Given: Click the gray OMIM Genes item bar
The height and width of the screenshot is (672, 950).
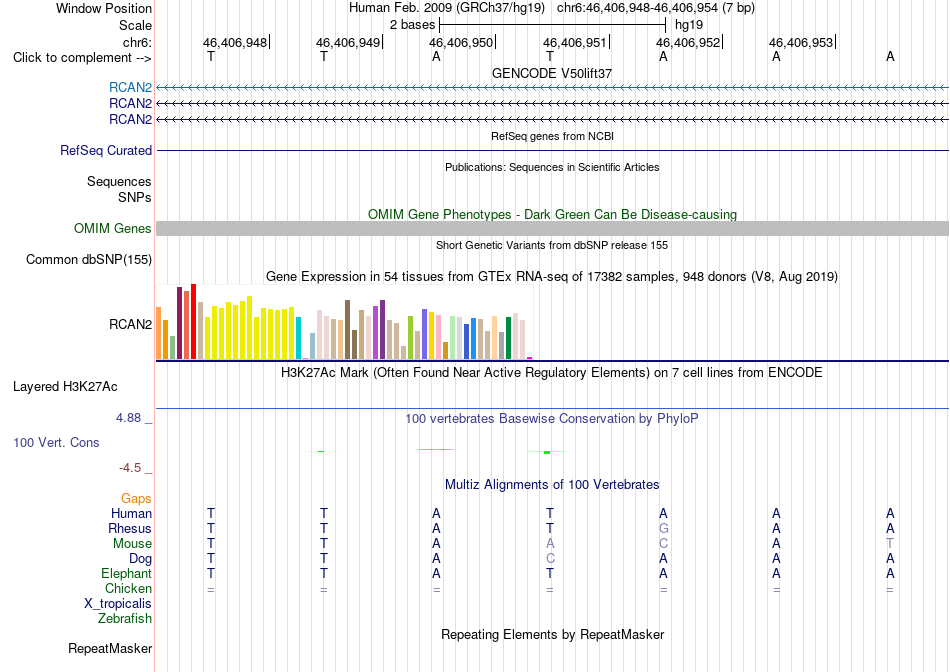Looking at the screenshot, I should point(553,228).
